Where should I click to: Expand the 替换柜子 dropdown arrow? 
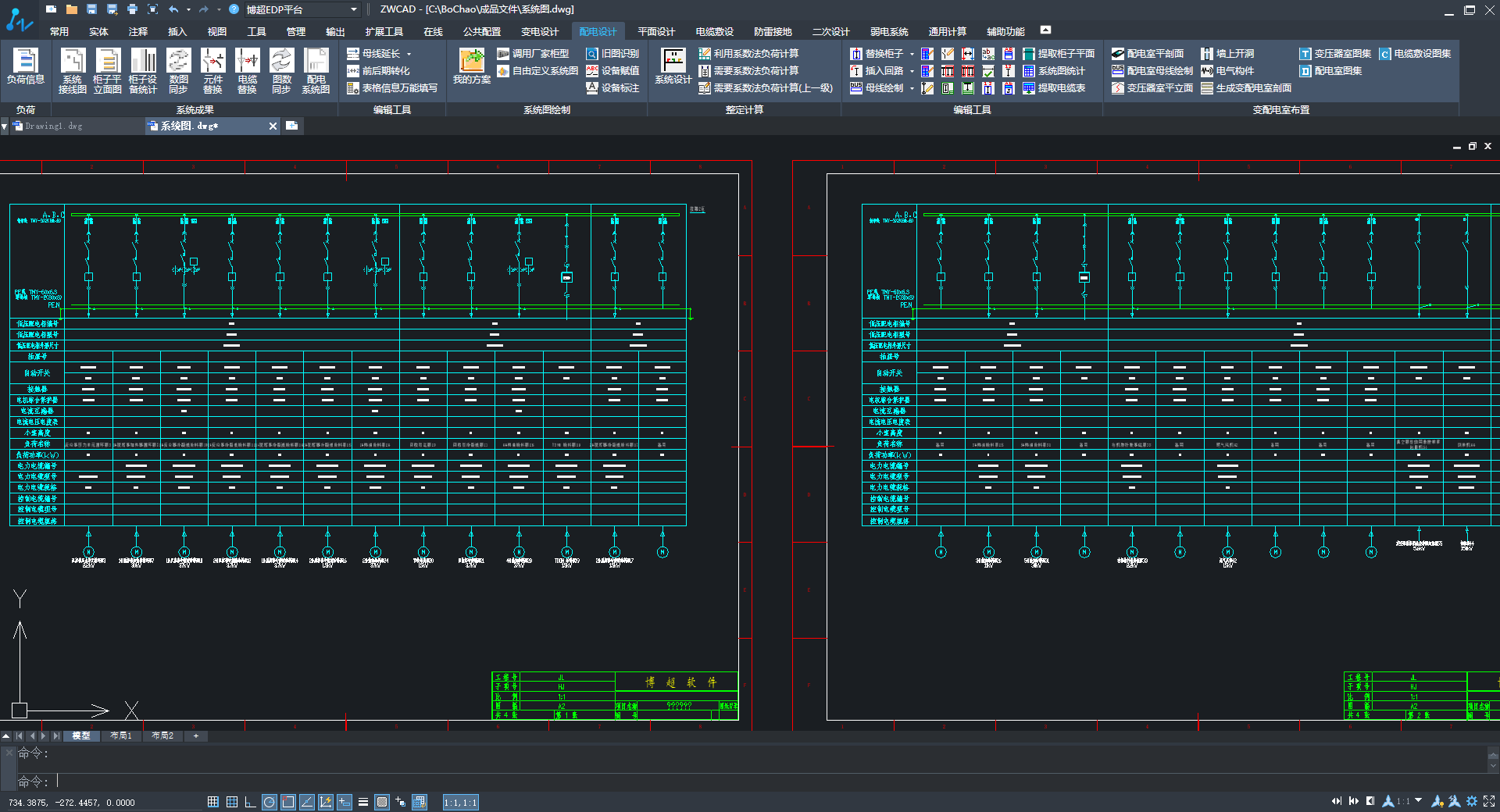(x=911, y=54)
